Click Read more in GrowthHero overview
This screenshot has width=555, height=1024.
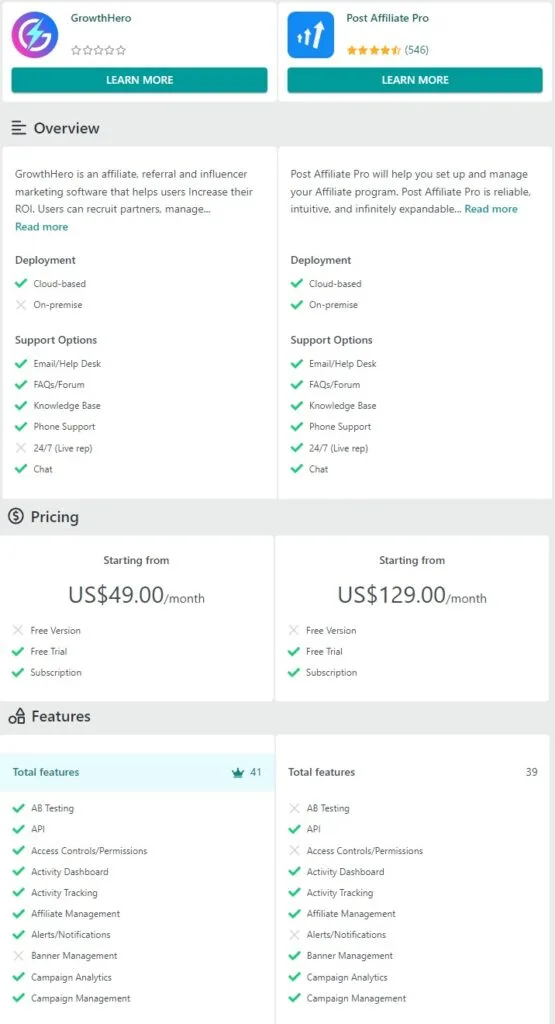[x=41, y=227]
